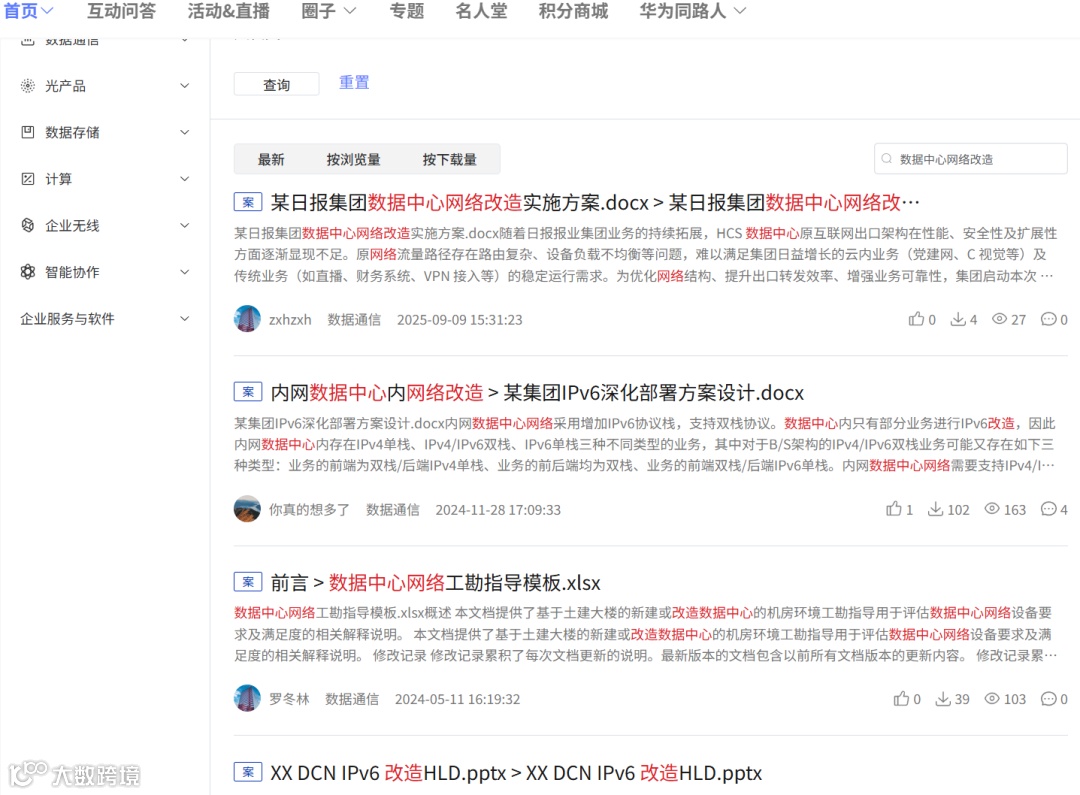Like the zxhzxh post via its thumbs-up icon
The image size is (1080, 795).
[916, 319]
